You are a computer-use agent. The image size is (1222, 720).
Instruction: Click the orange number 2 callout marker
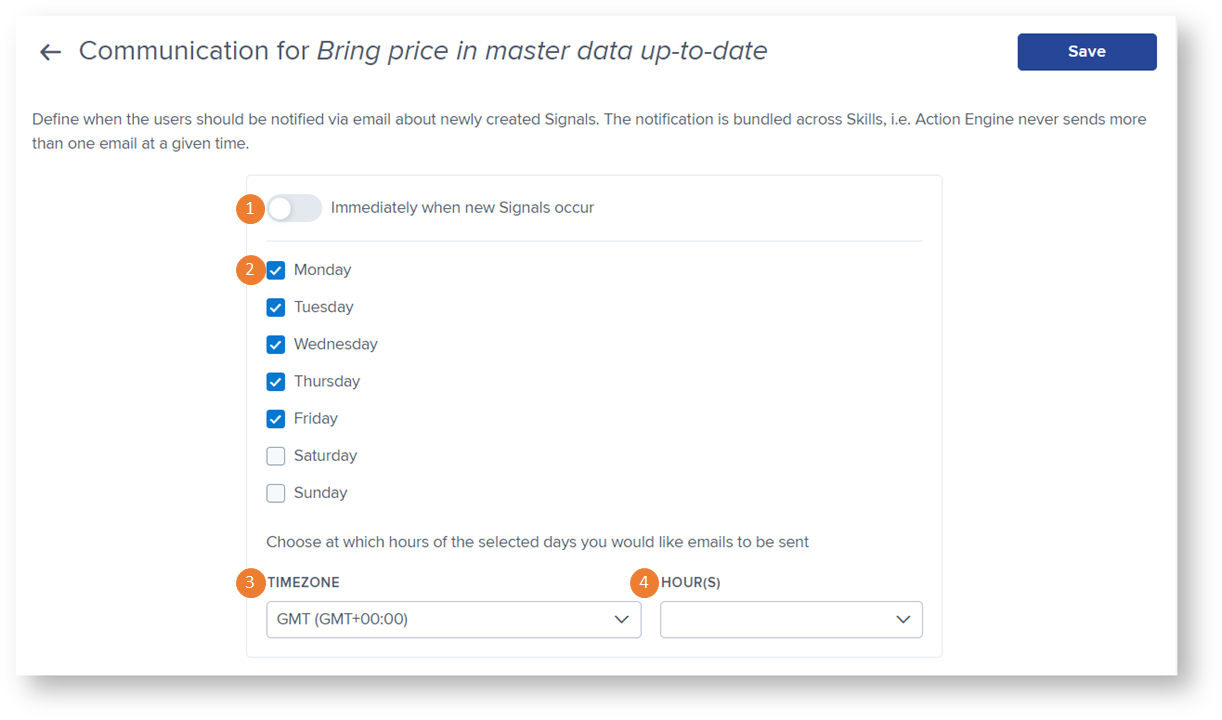pos(250,270)
